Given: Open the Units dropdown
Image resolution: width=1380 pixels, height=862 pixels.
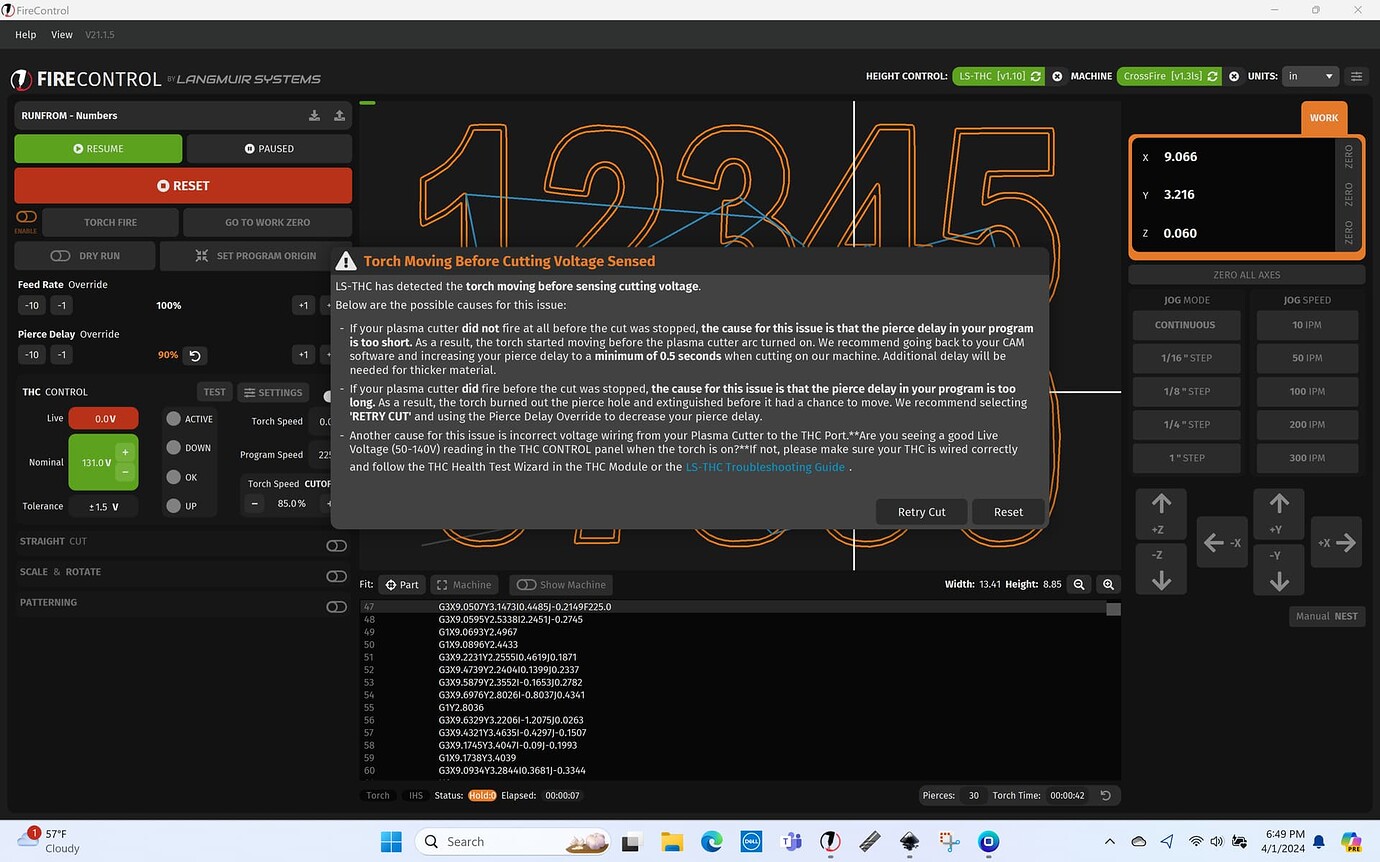Looking at the screenshot, I should 1309,76.
